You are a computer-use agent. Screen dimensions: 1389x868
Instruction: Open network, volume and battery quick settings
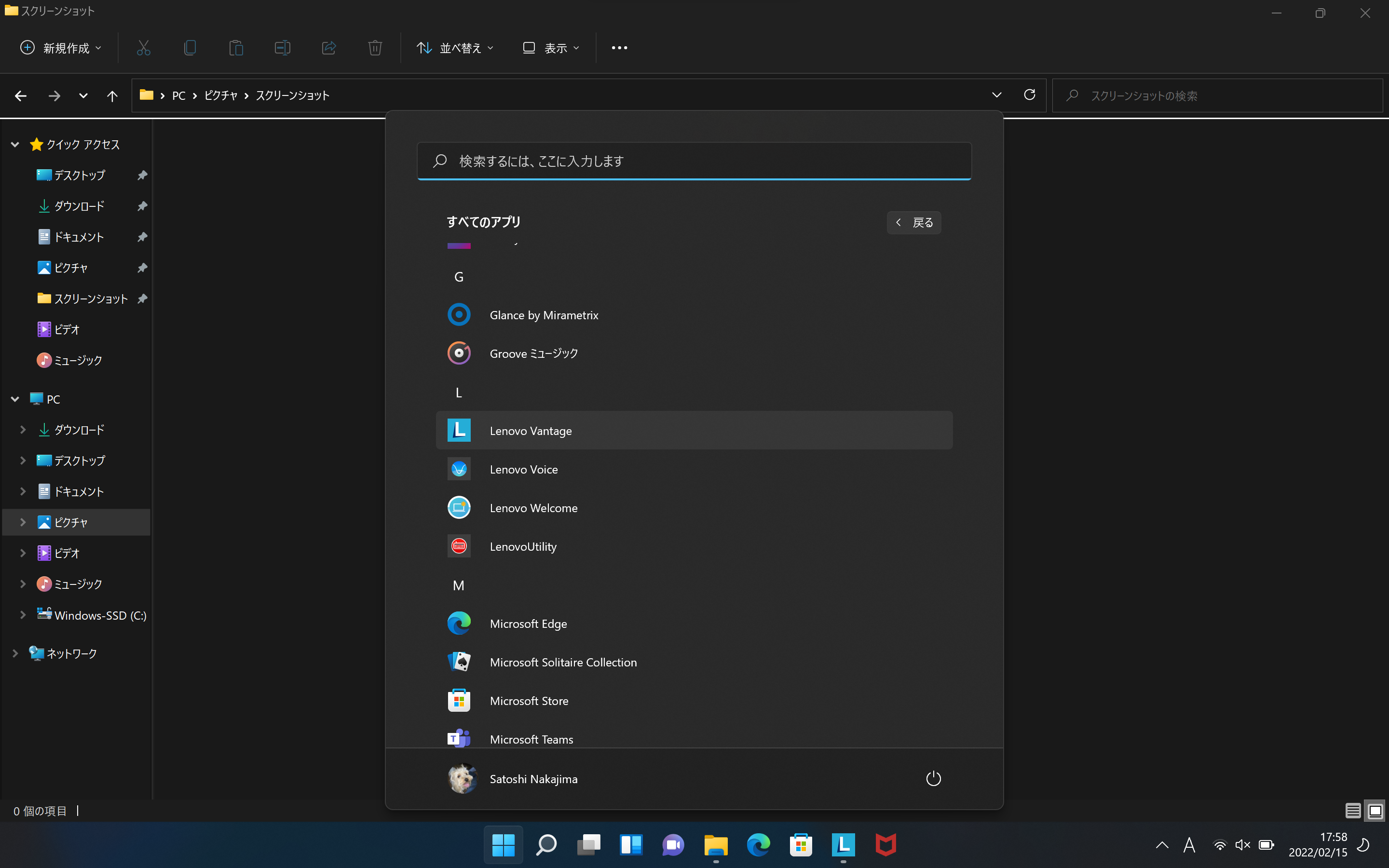(1243, 844)
